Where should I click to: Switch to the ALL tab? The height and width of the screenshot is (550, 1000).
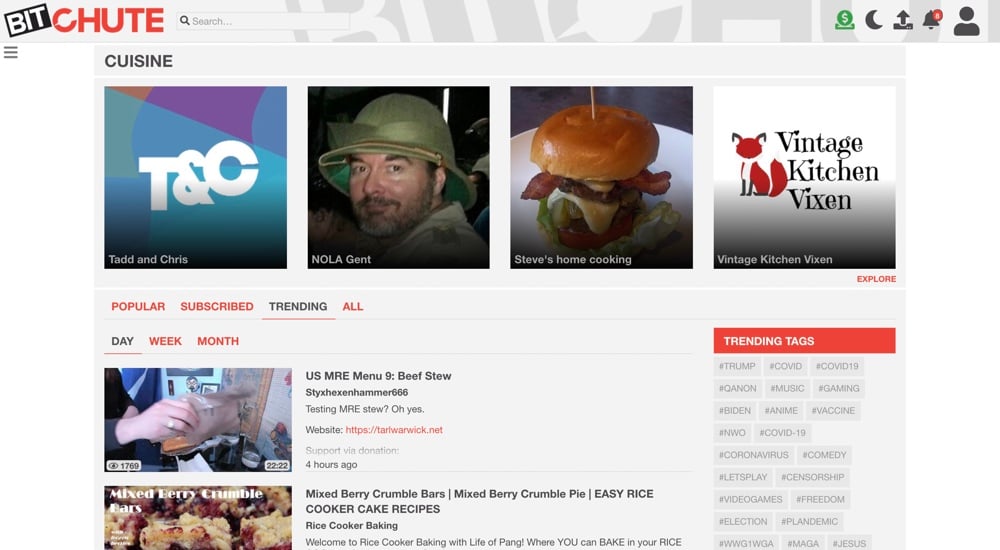pyautogui.click(x=353, y=306)
